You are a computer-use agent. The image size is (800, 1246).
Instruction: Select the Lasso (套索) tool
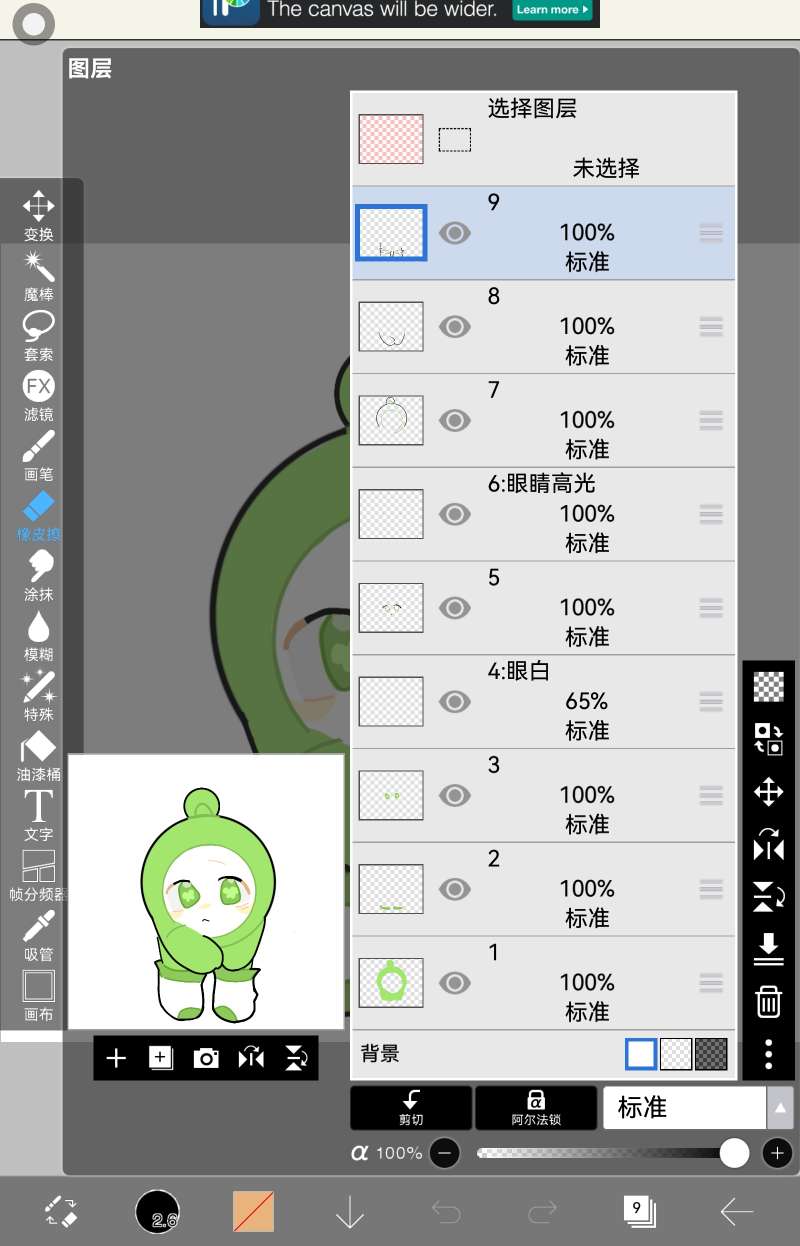38,334
